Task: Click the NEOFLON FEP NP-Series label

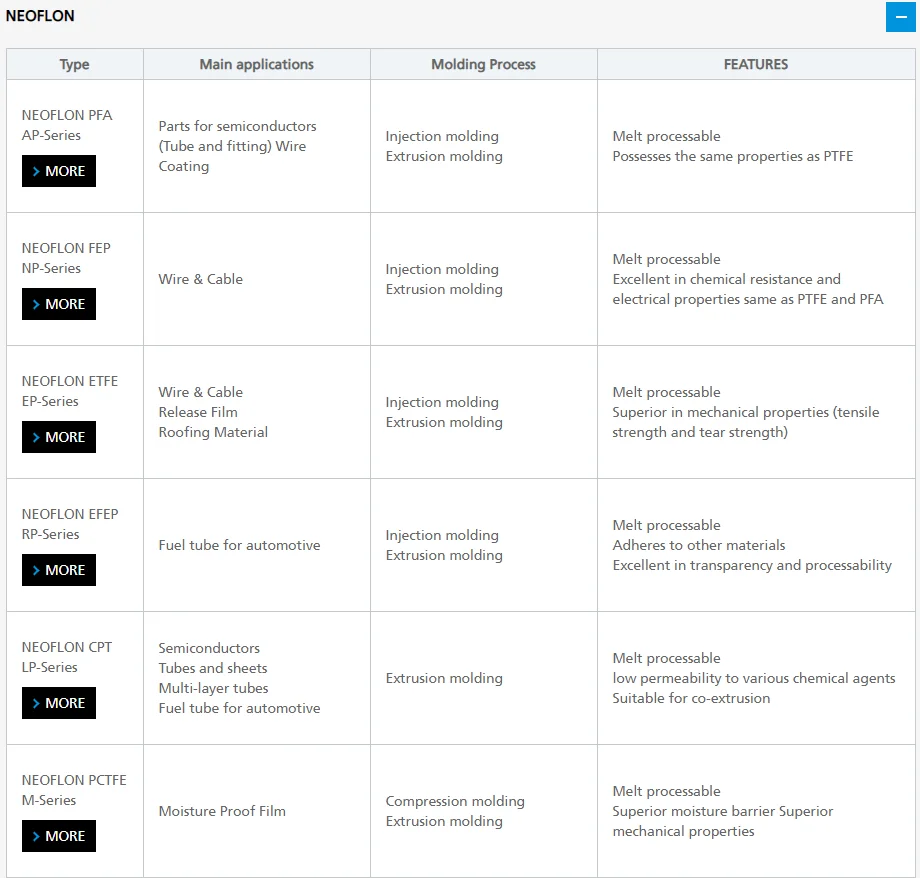Action: coord(66,258)
